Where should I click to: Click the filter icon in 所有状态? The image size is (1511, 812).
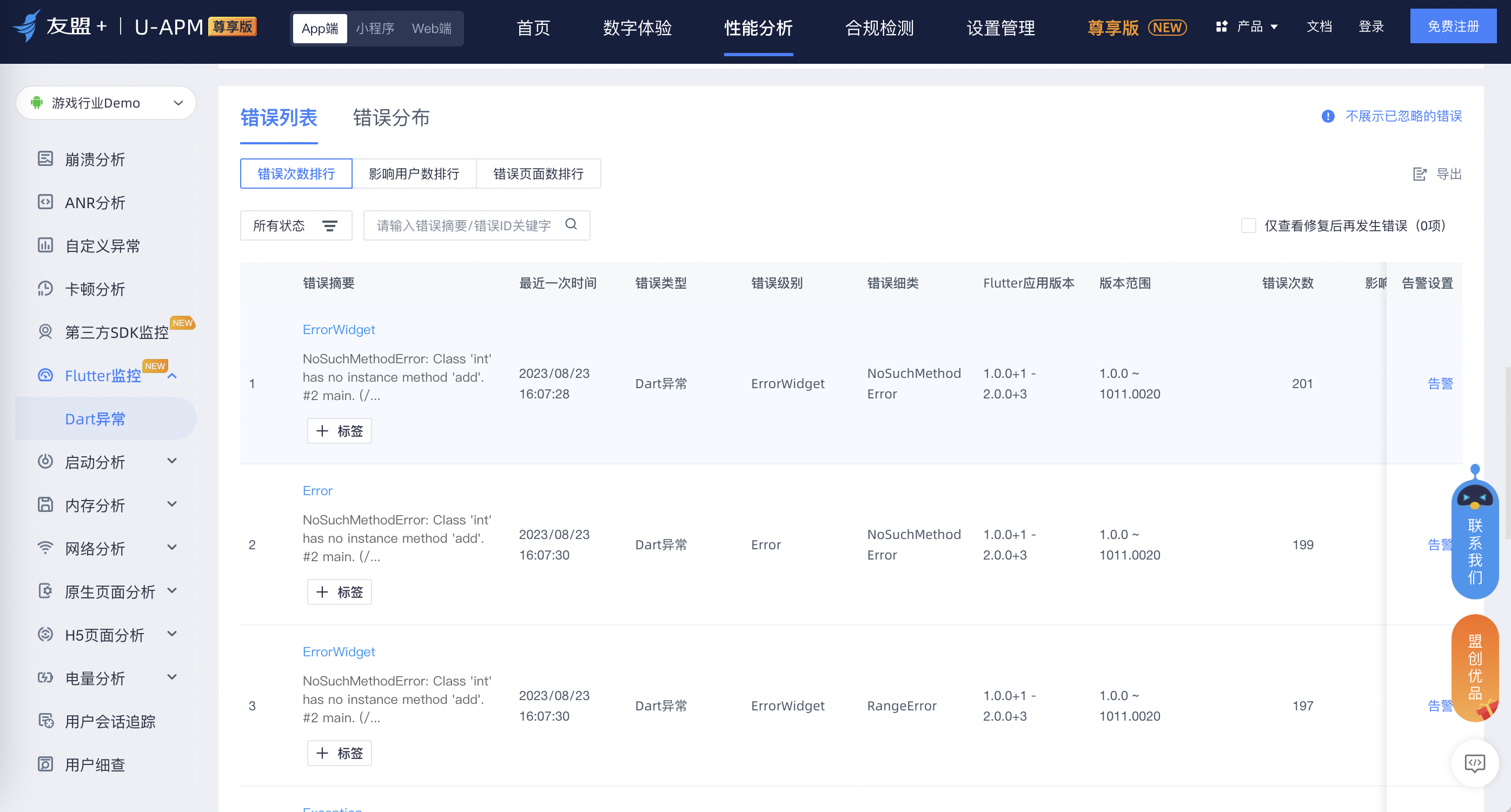(330, 226)
